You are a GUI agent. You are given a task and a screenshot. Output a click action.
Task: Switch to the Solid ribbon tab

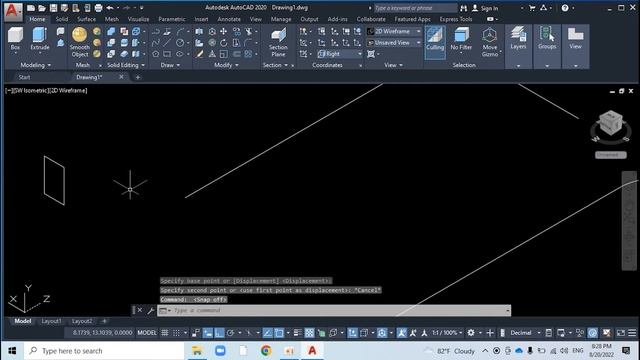pos(62,19)
